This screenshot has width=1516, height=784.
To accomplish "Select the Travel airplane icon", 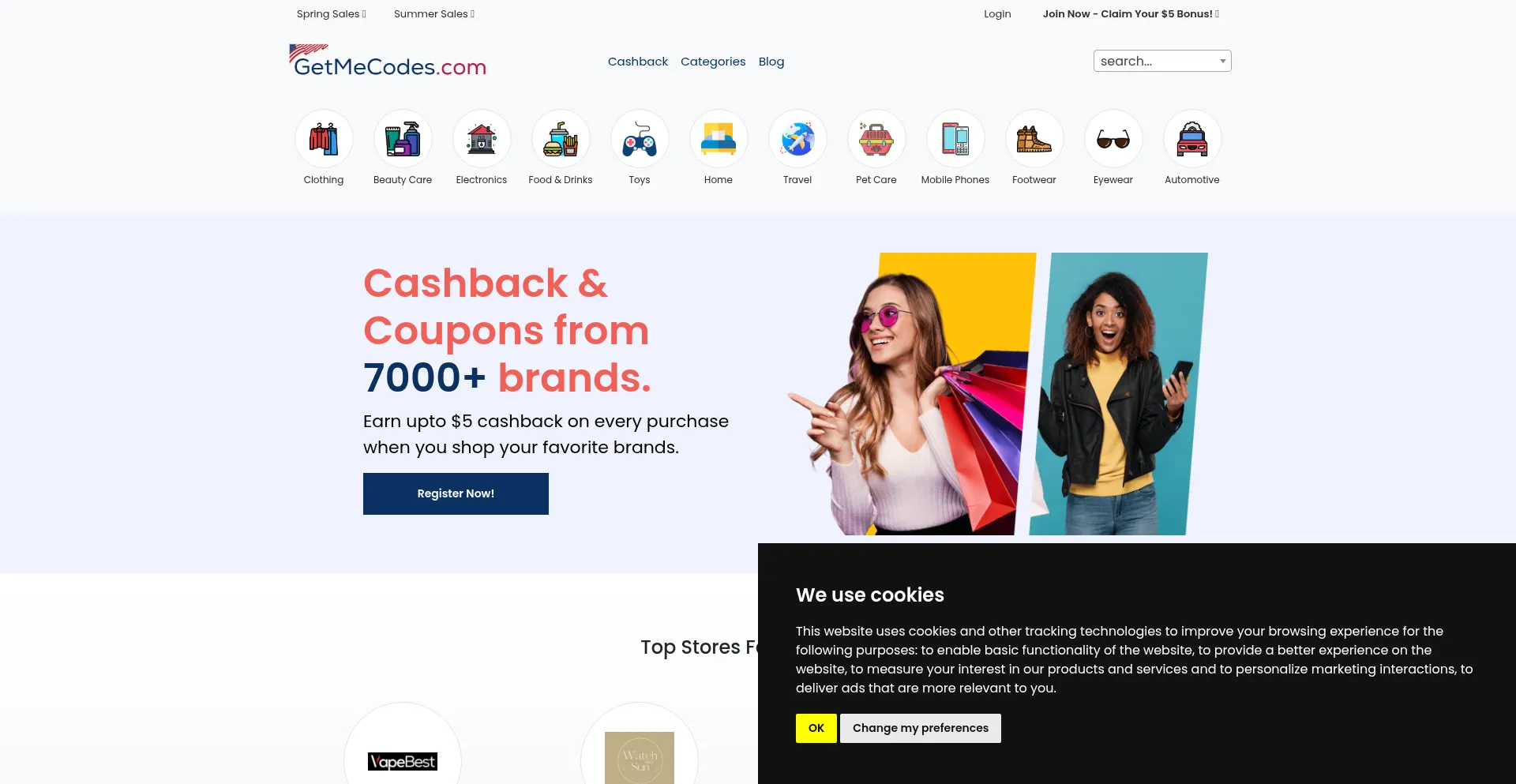I will pos(797,139).
